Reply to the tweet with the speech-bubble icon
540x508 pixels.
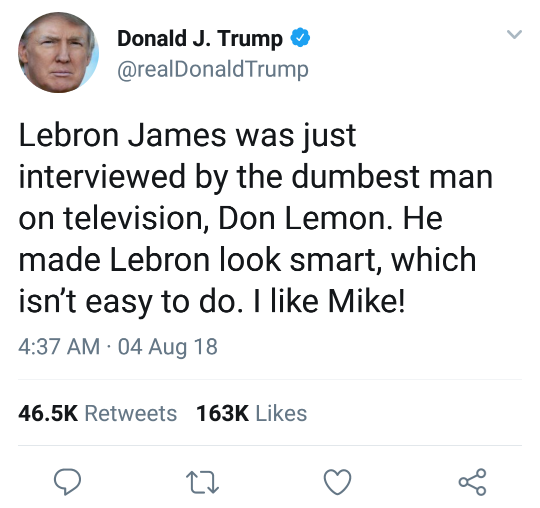click(68, 482)
